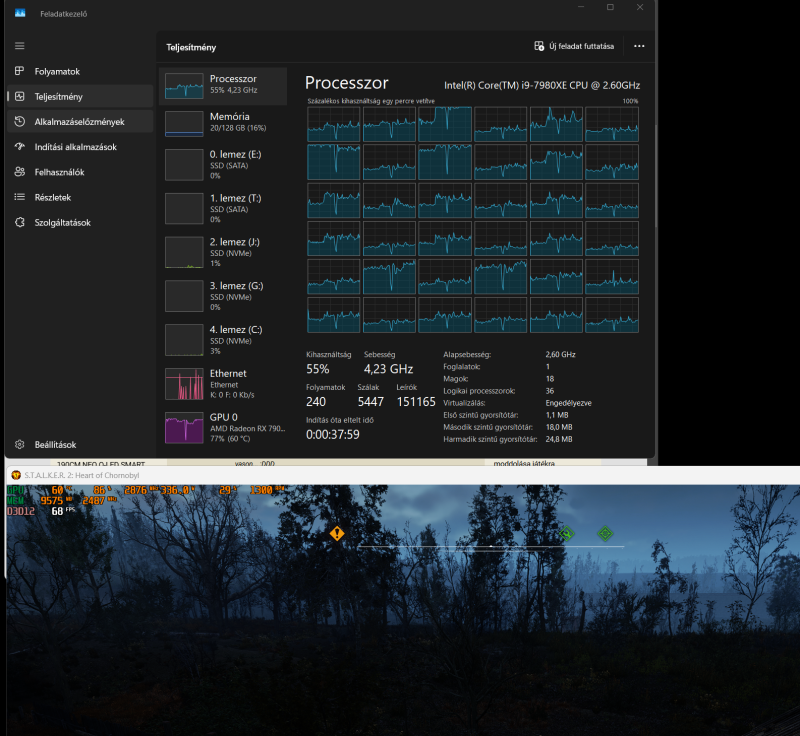Click the S.T.A.L.K.E.R. 2 window icon

tap(16, 475)
